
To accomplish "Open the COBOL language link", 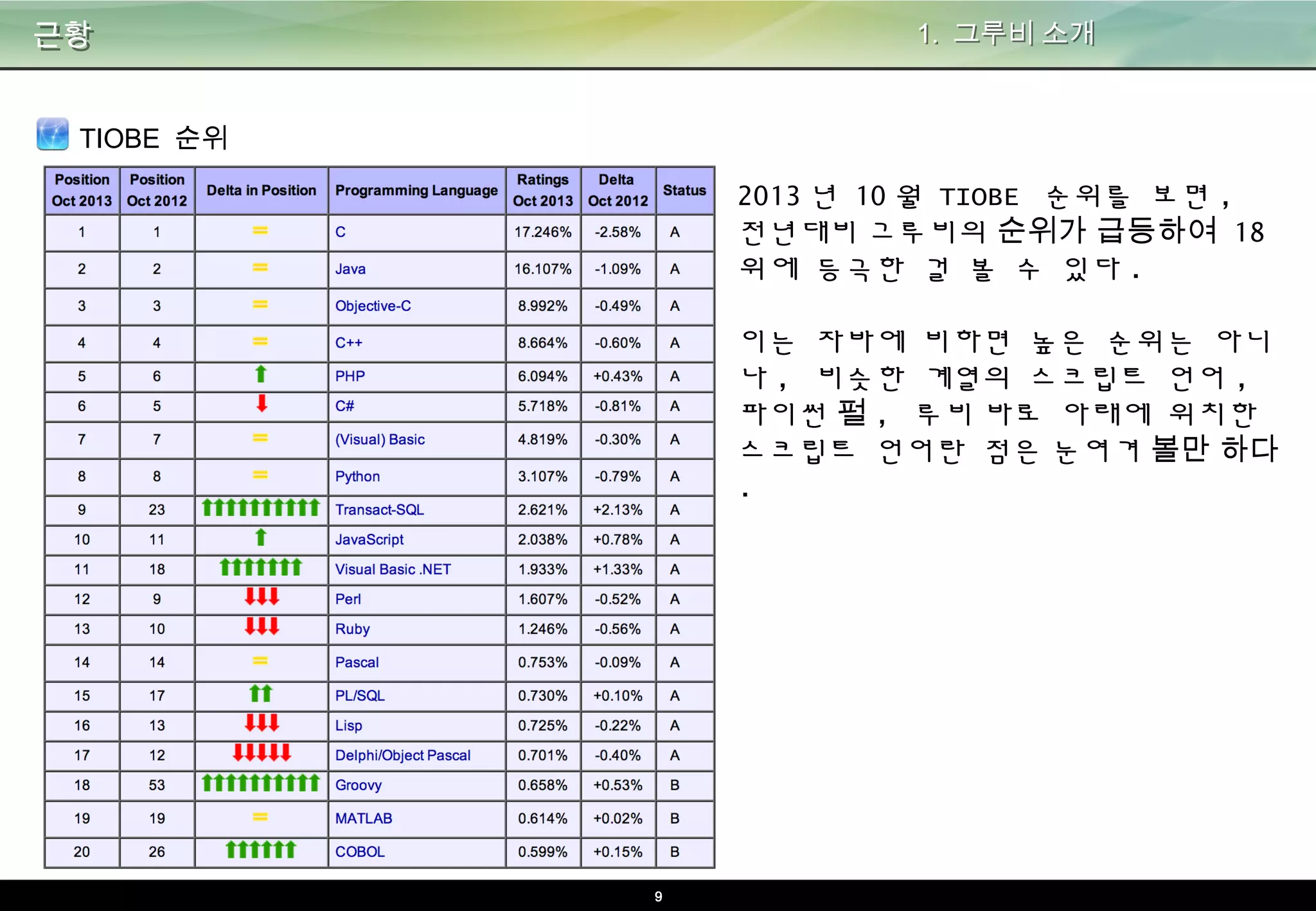I will coord(360,852).
